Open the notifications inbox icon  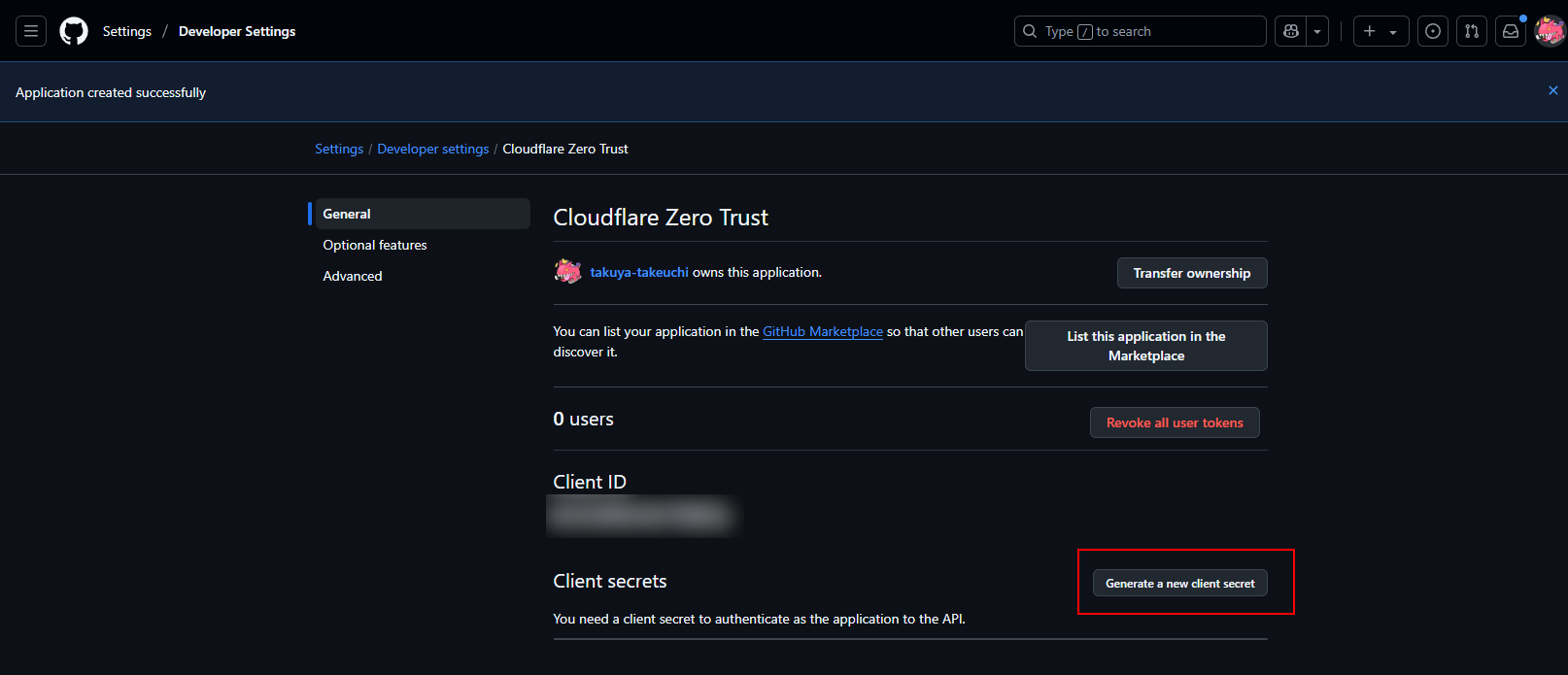(x=1511, y=31)
